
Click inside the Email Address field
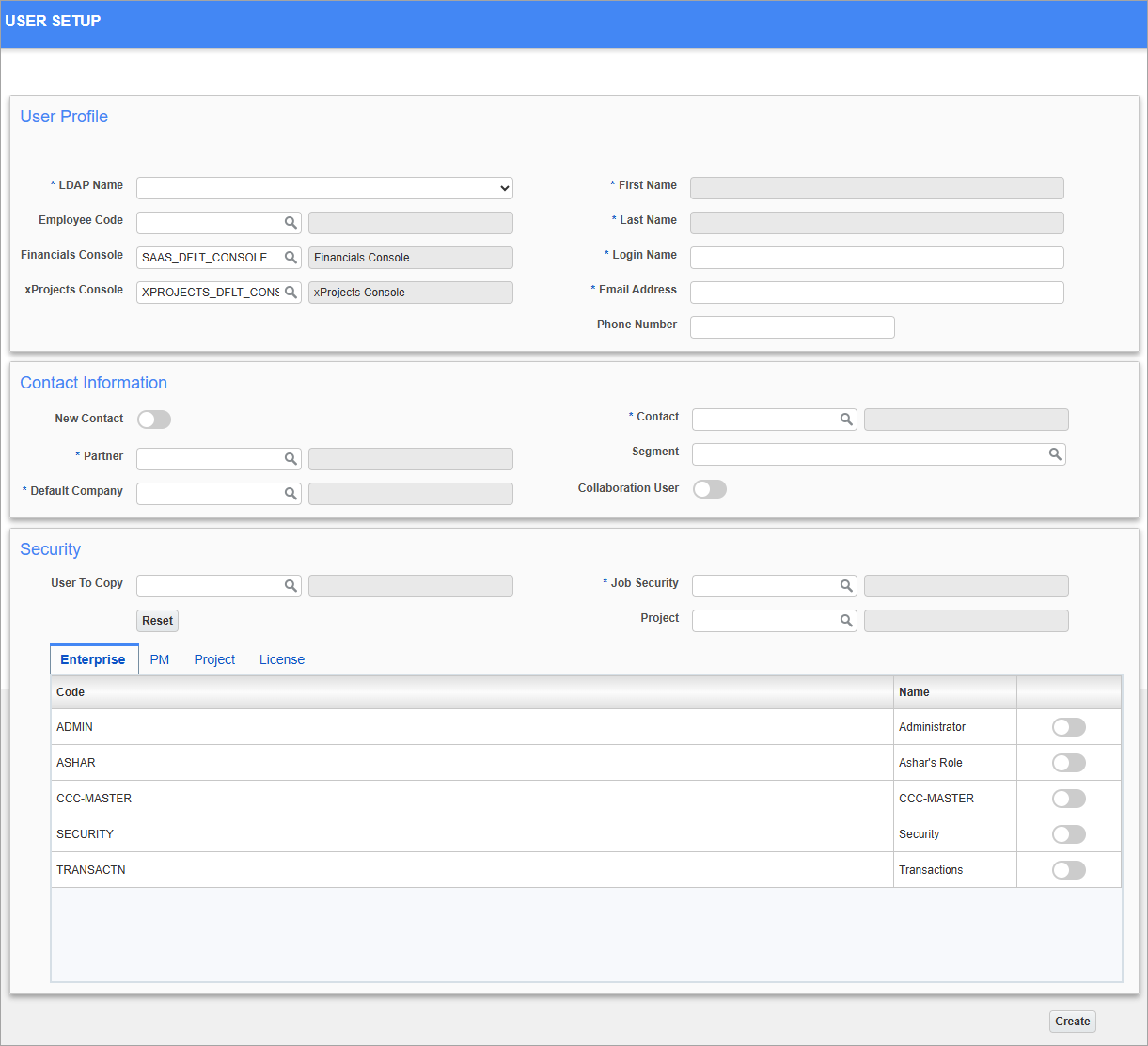[x=874, y=292]
